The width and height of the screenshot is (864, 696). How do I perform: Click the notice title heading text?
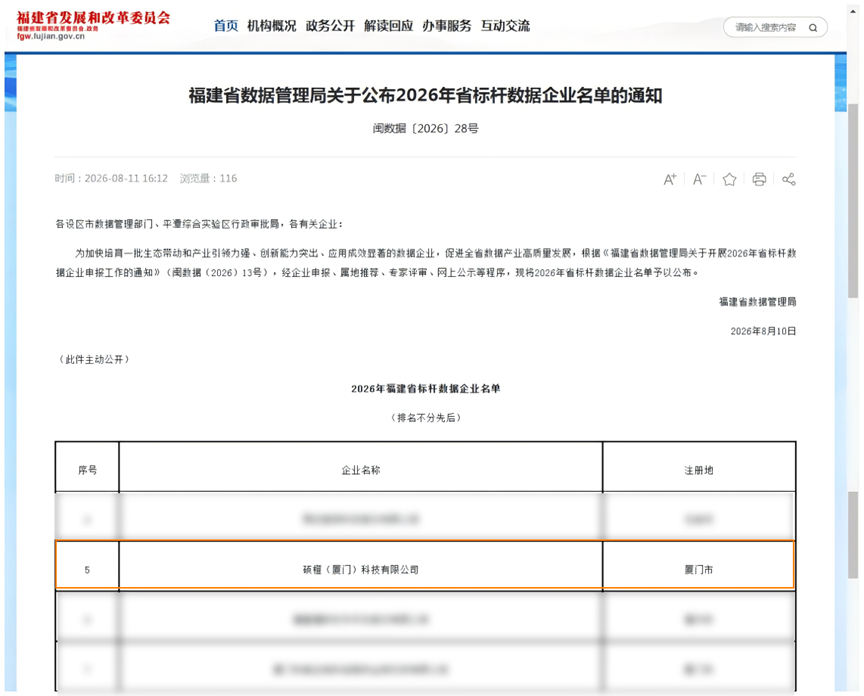click(x=425, y=95)
